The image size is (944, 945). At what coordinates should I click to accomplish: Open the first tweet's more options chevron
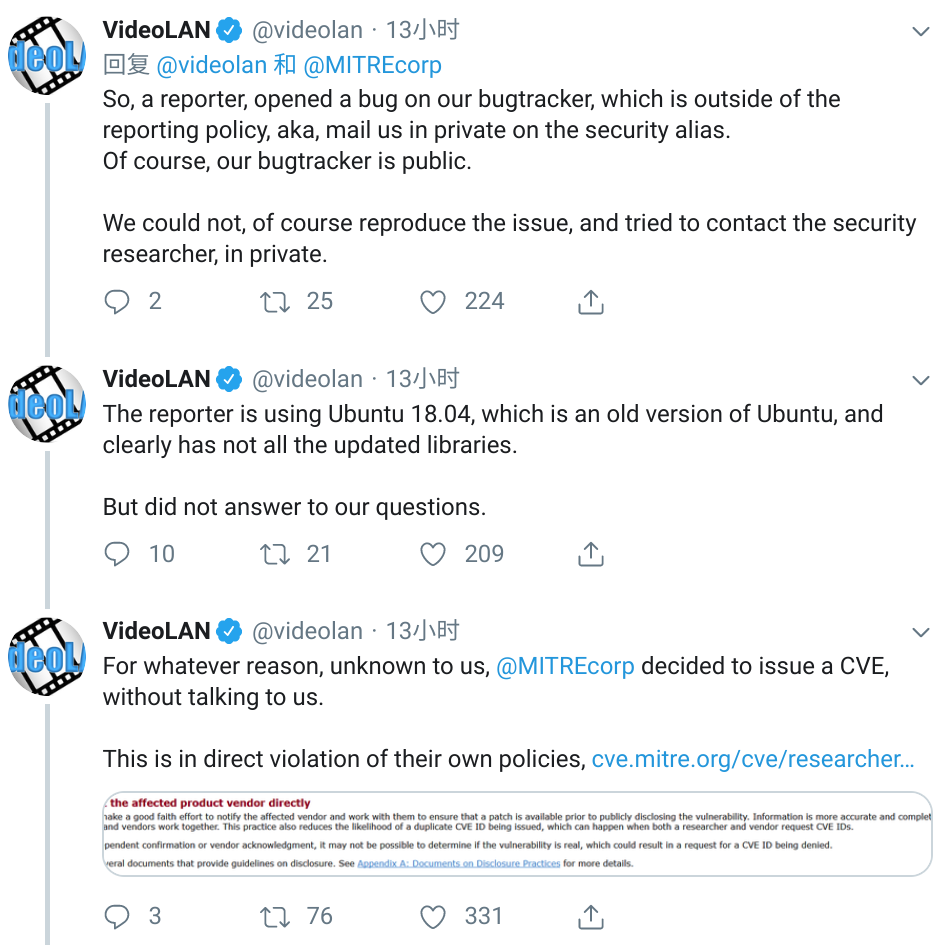[921, 32]
